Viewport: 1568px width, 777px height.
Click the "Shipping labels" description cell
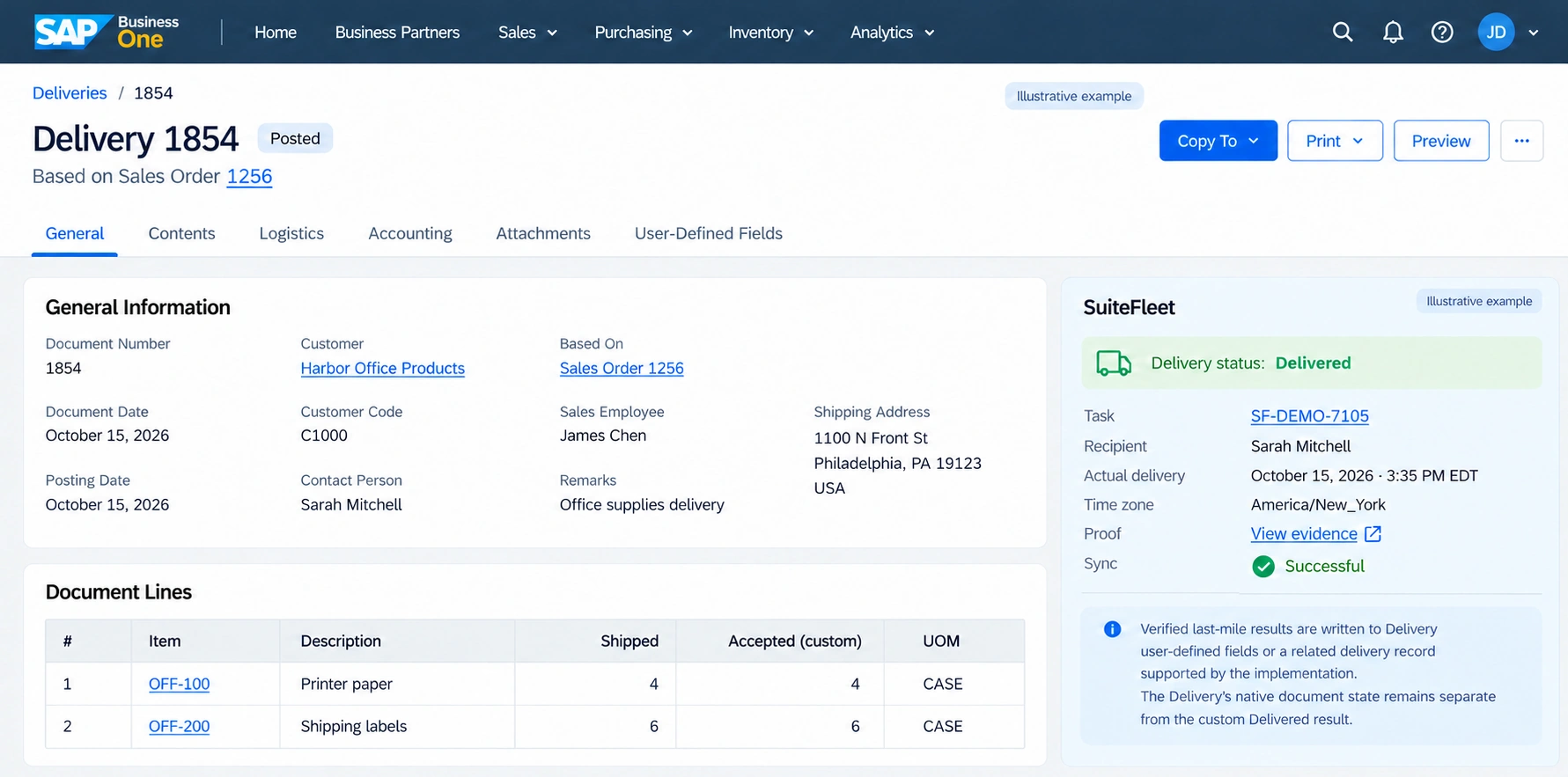[x=397, y=726]
